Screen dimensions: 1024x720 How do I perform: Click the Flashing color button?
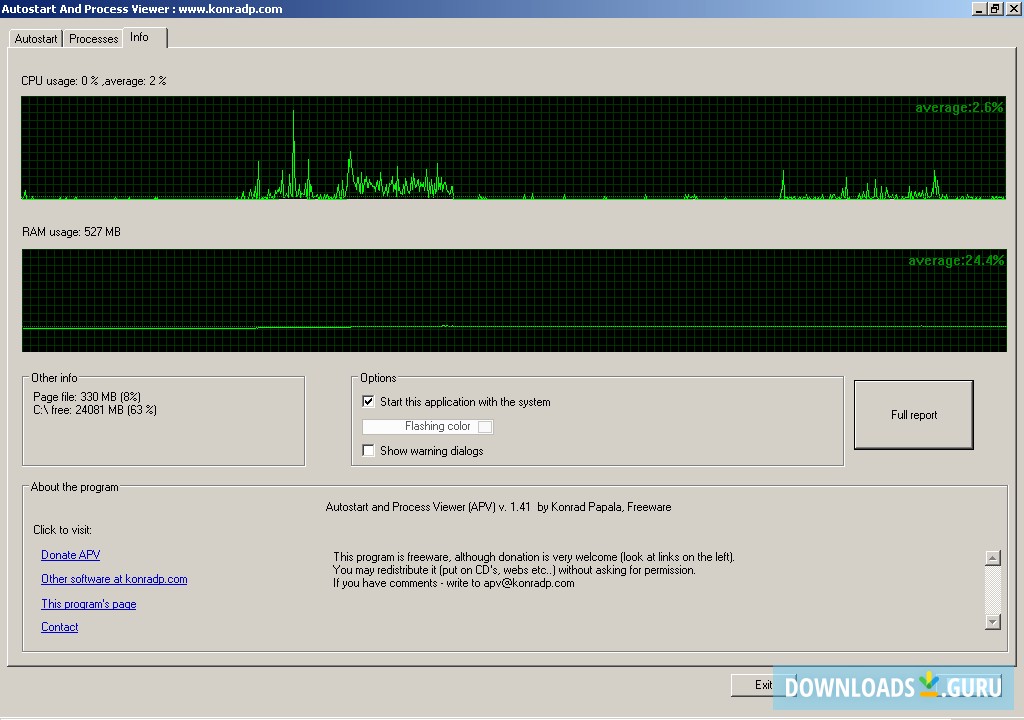pyautogui.click(x=427, y=426)
